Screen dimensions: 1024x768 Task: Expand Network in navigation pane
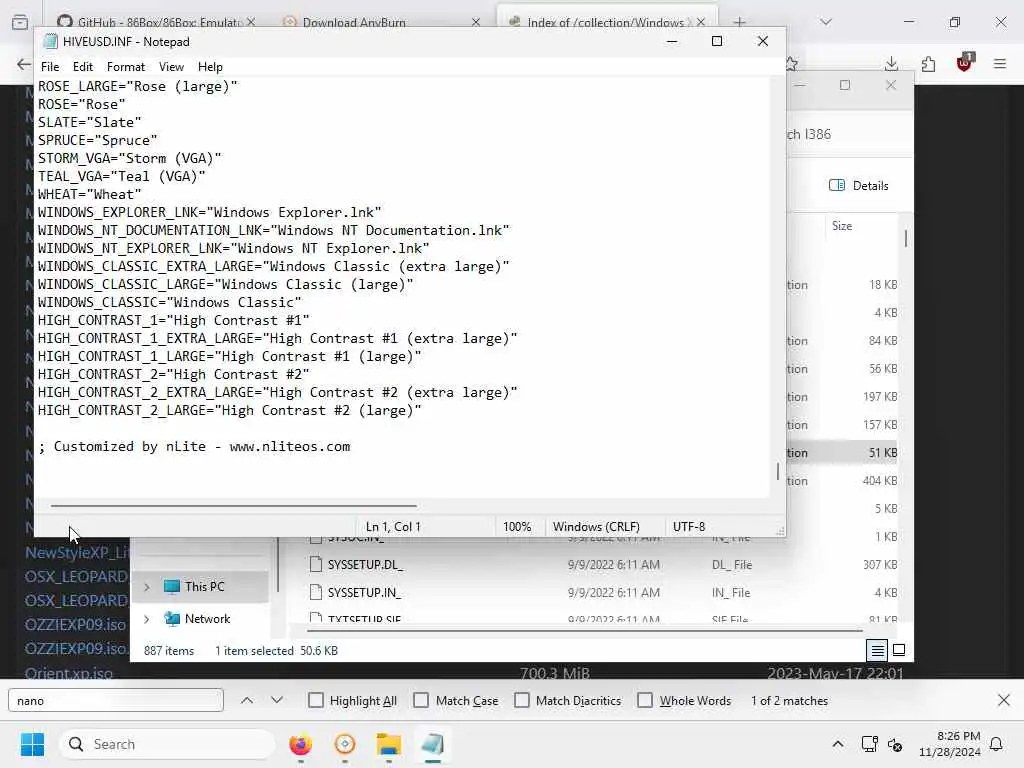tap(147, 618)
